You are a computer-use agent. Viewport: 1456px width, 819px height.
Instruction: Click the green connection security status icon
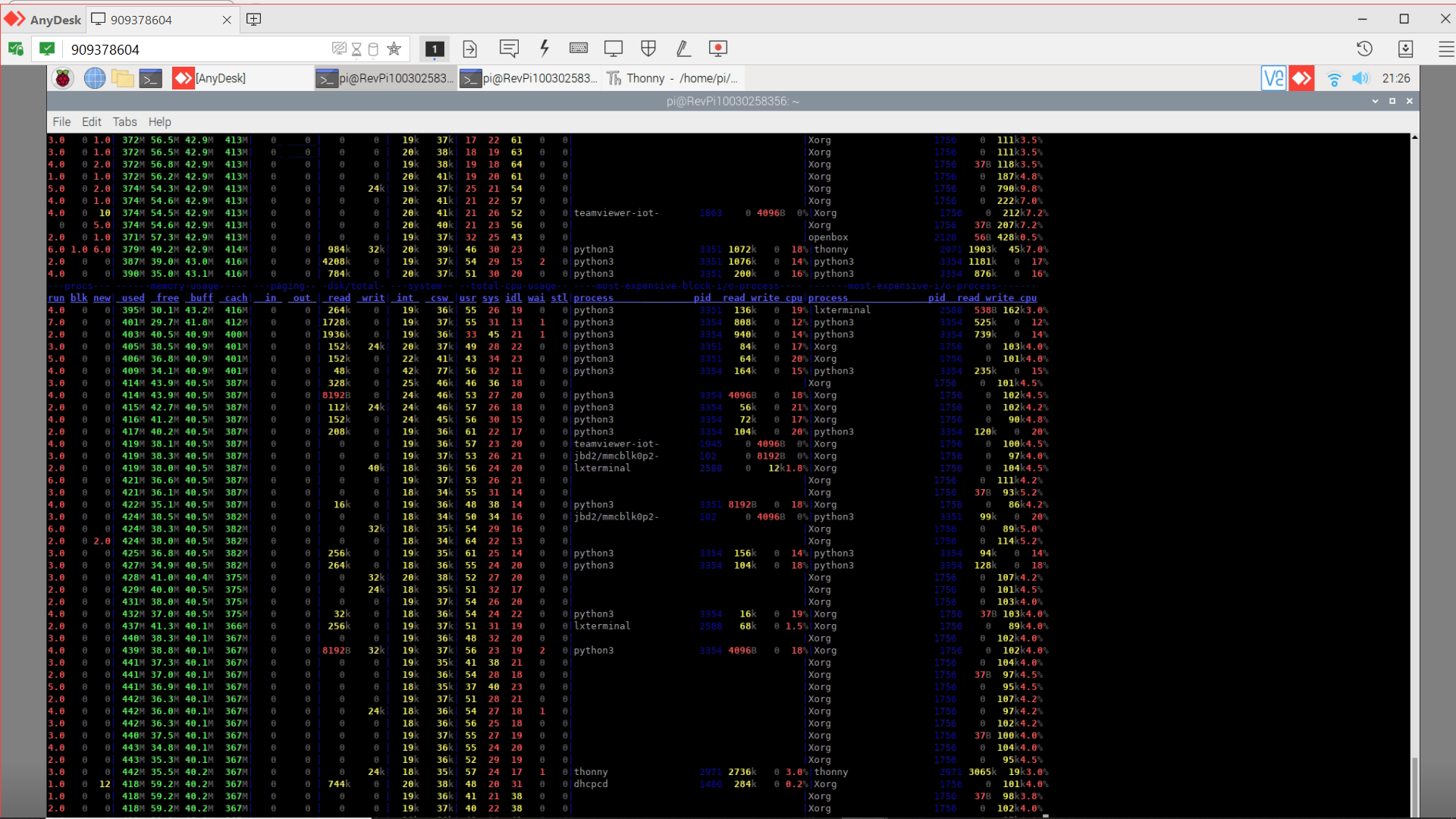coord(16,49)
